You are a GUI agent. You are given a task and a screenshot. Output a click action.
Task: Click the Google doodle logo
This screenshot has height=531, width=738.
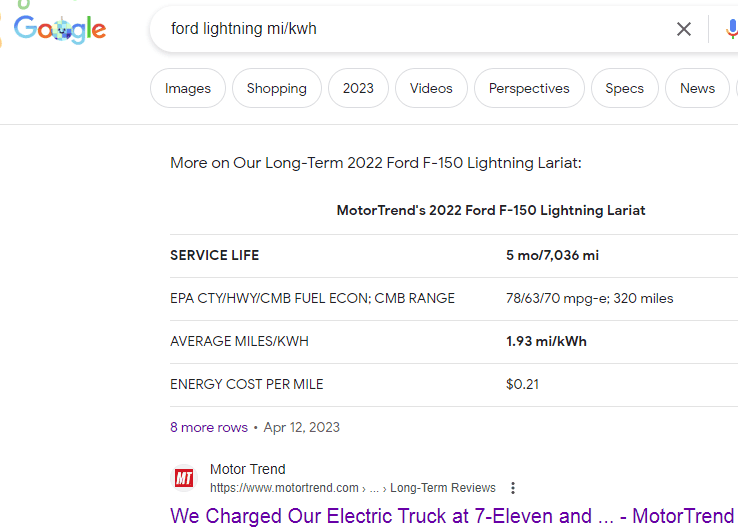(60, 29)
